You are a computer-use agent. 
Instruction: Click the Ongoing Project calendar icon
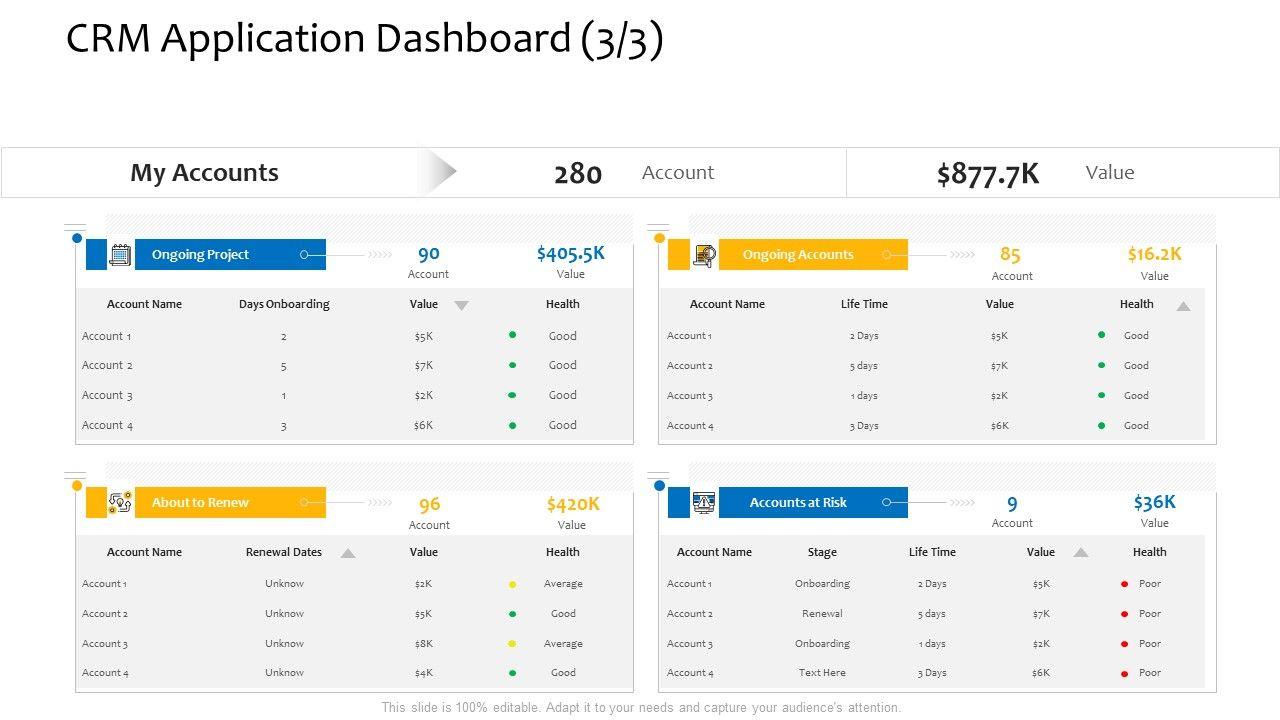coord(120,254)
